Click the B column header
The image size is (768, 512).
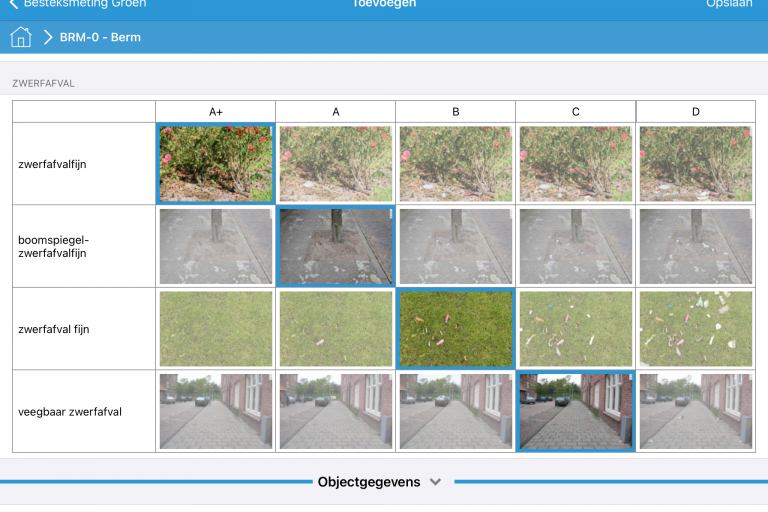tap(455, 111)
